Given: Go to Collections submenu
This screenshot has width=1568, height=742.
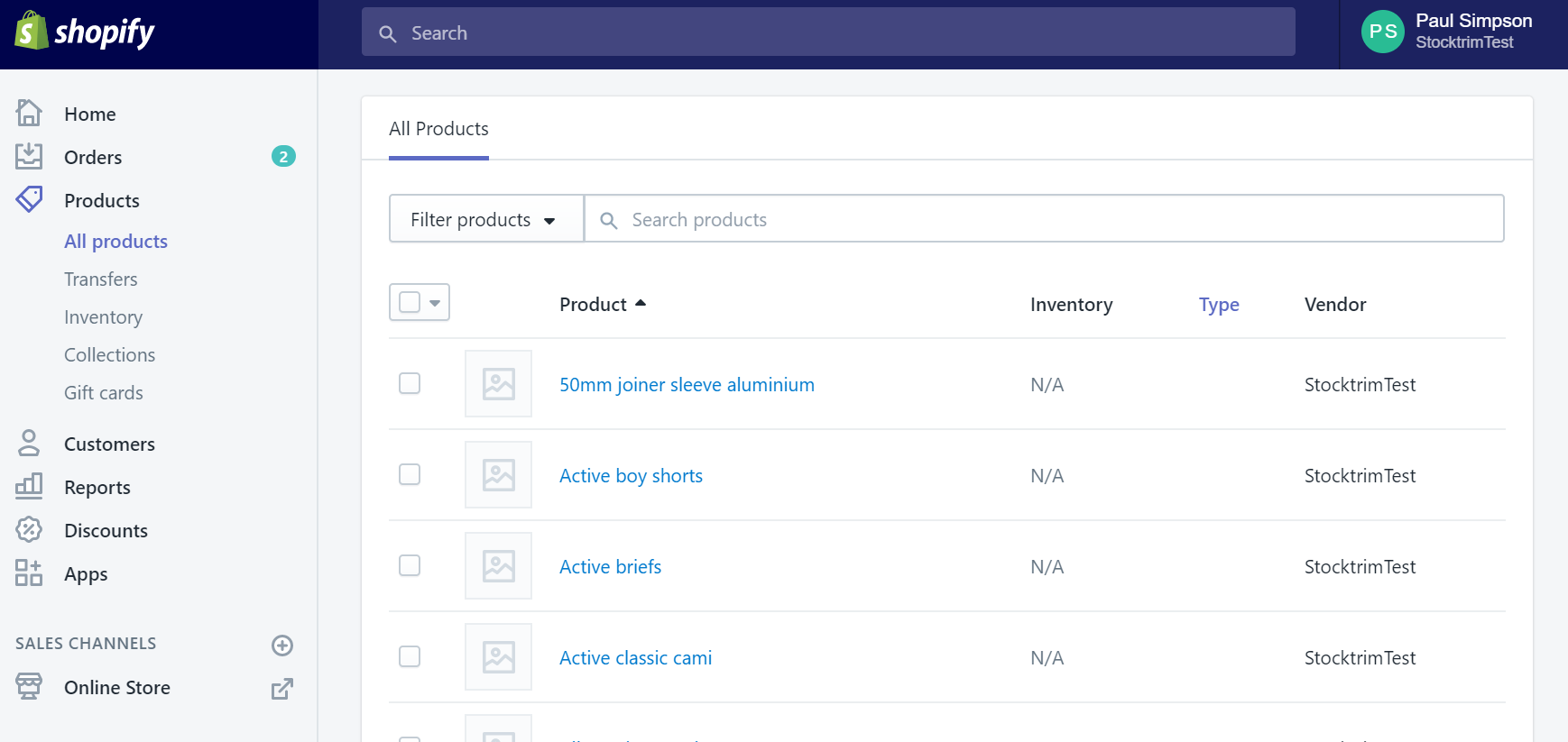Looking at the screenshot, I should click(x=109, y=355).
